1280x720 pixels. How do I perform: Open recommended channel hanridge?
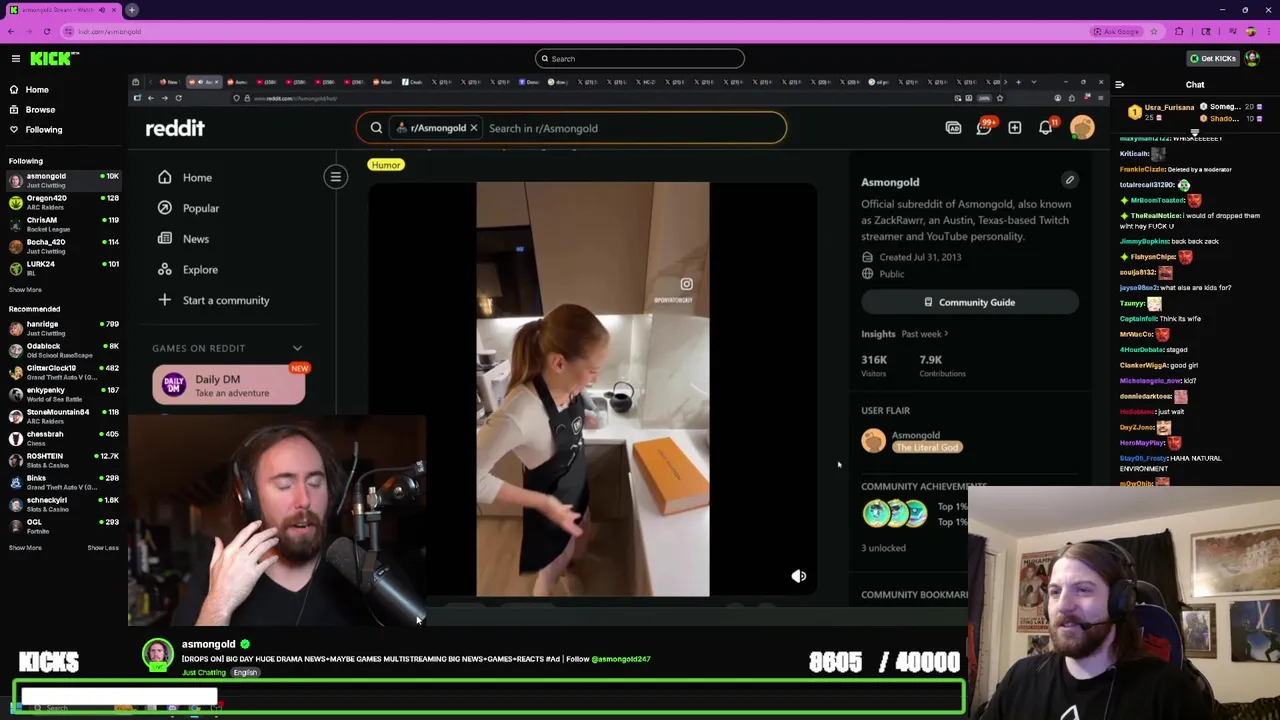coord(63,328)
